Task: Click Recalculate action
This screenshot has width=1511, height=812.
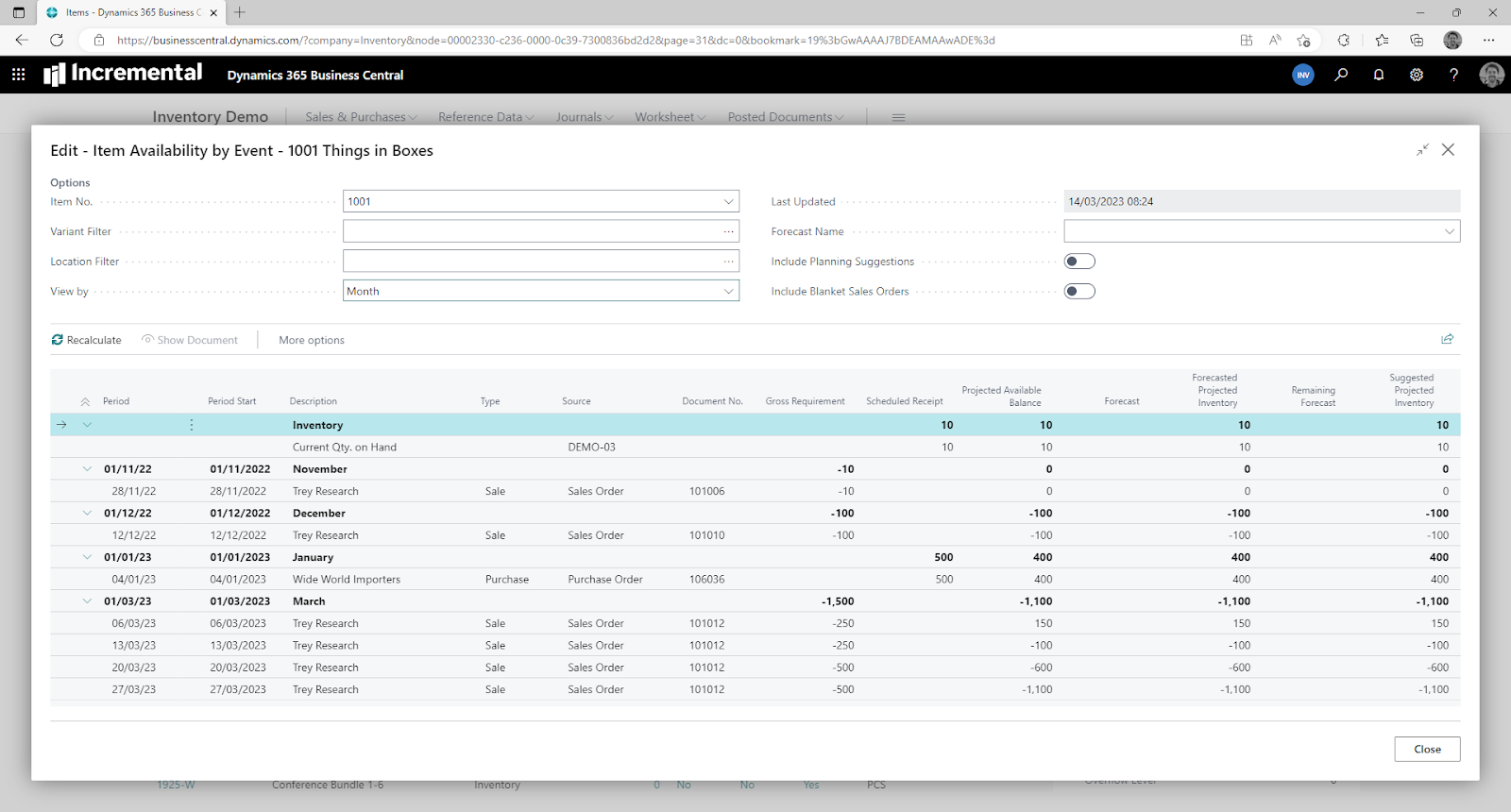Action: [x=86, y=340]
